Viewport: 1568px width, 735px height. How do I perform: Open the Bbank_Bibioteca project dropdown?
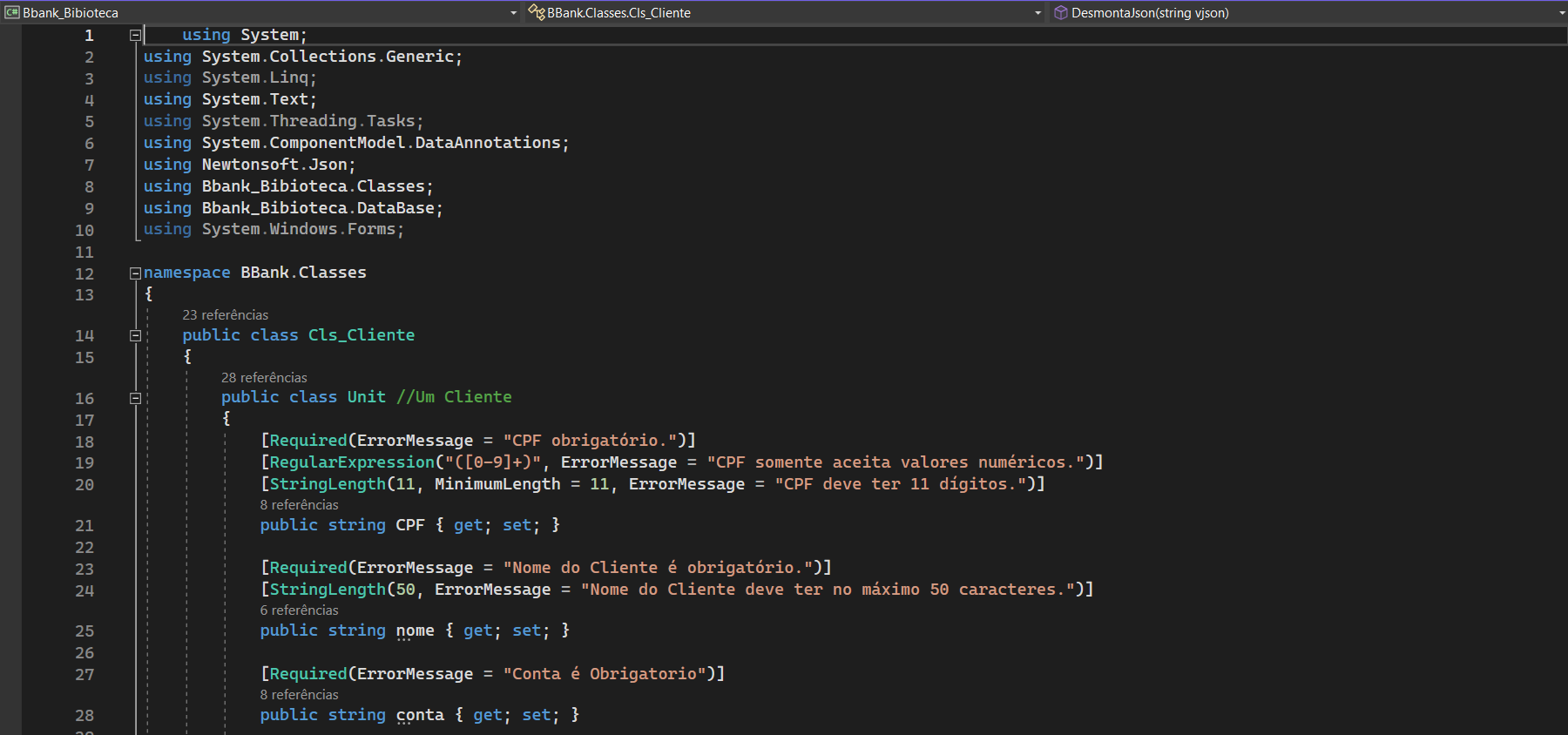[x=260, y=12]
